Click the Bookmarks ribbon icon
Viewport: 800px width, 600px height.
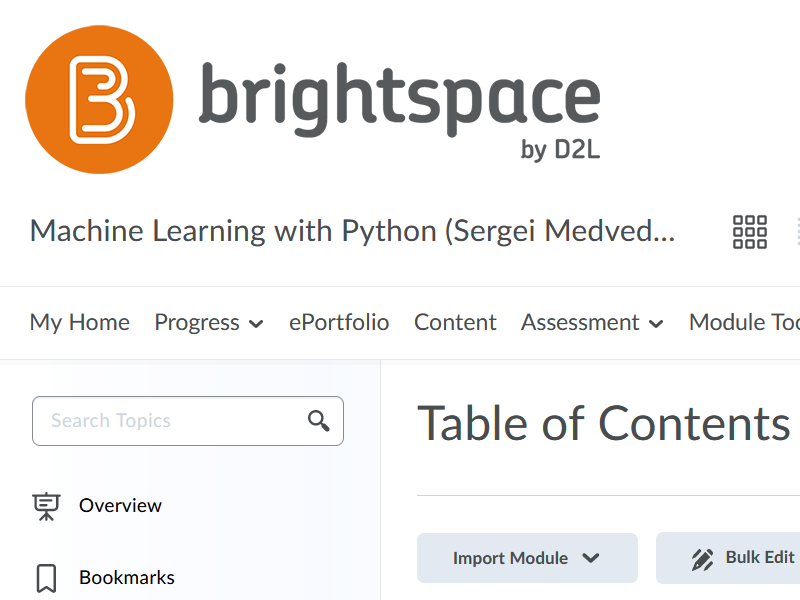coord(46,578)
